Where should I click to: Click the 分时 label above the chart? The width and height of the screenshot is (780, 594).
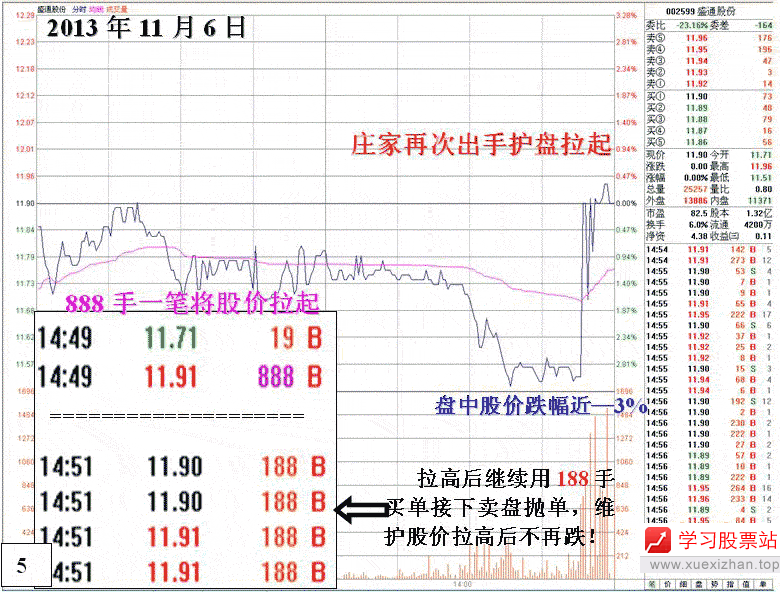pyautogui.click(x=78, y=9)
